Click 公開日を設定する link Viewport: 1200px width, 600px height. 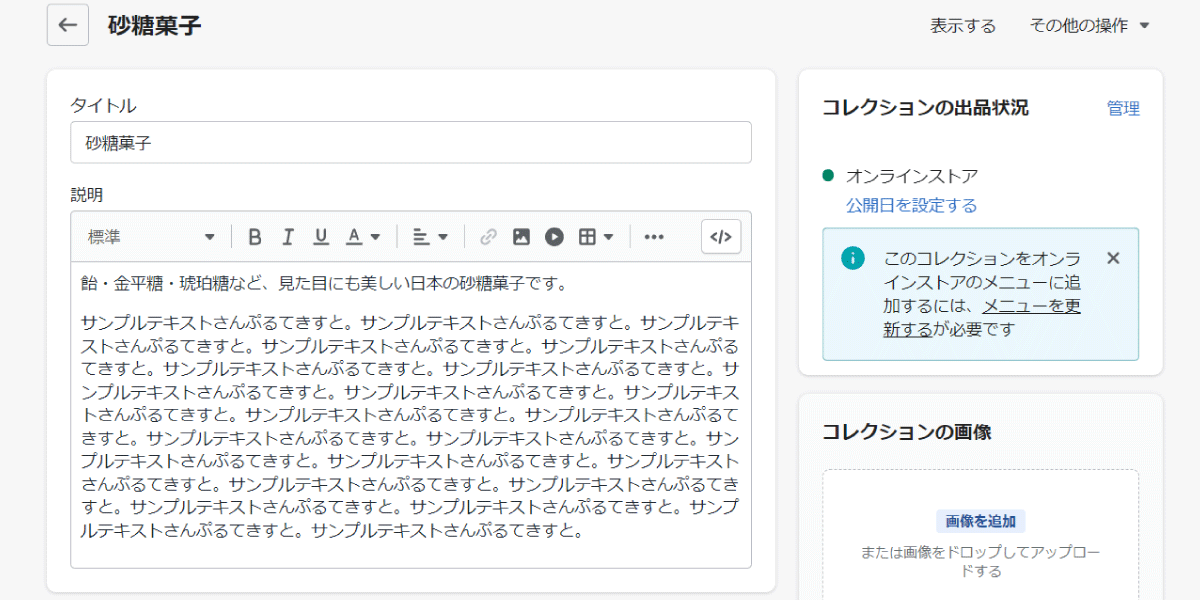pyautogui.click(x=911, y=205)
